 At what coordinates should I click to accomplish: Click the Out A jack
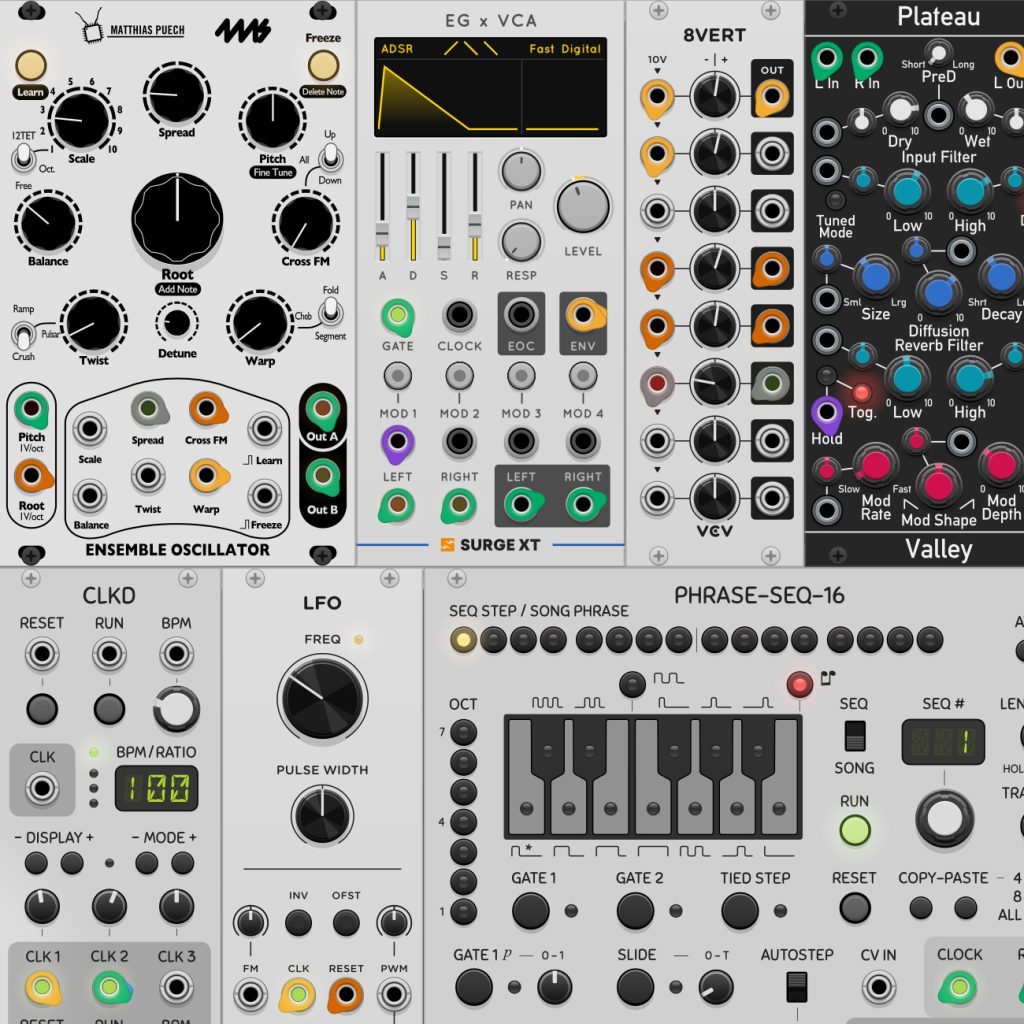coord(321,409)
